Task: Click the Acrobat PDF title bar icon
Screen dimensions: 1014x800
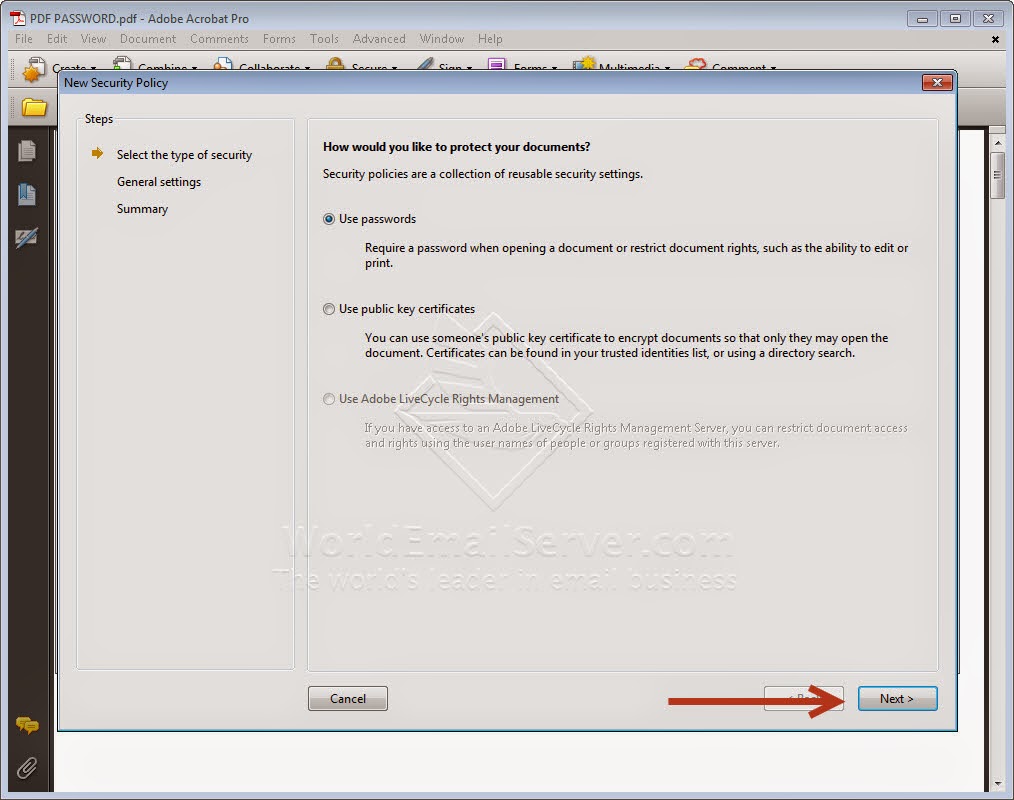Action: (x=17, y=18)
